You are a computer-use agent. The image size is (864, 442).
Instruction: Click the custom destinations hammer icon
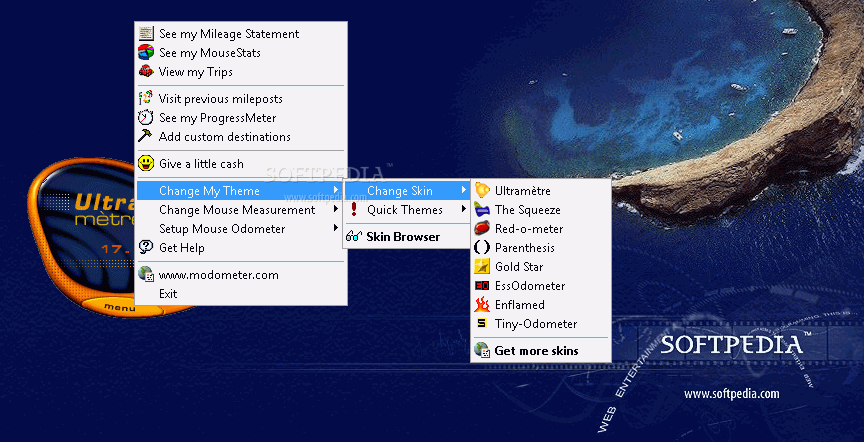145,136
